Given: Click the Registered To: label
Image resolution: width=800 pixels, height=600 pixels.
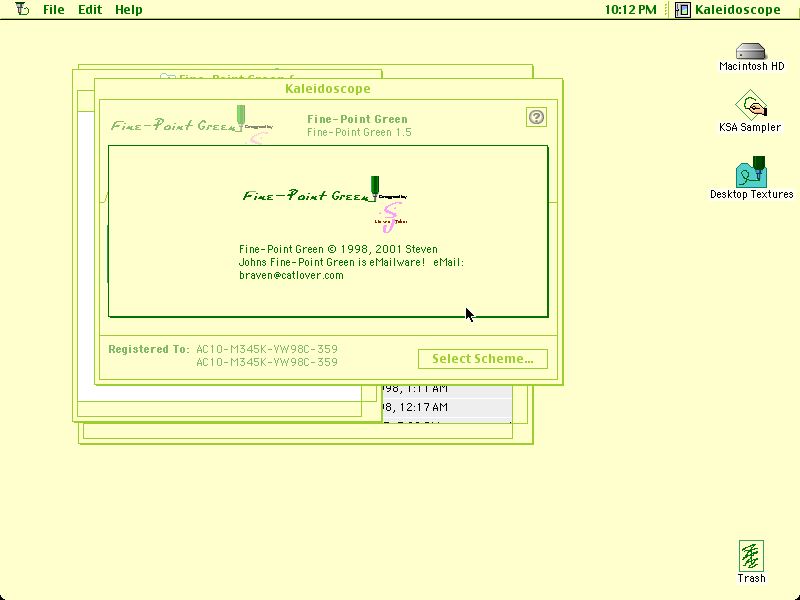Looking at the screenshot, I should 149,349.
